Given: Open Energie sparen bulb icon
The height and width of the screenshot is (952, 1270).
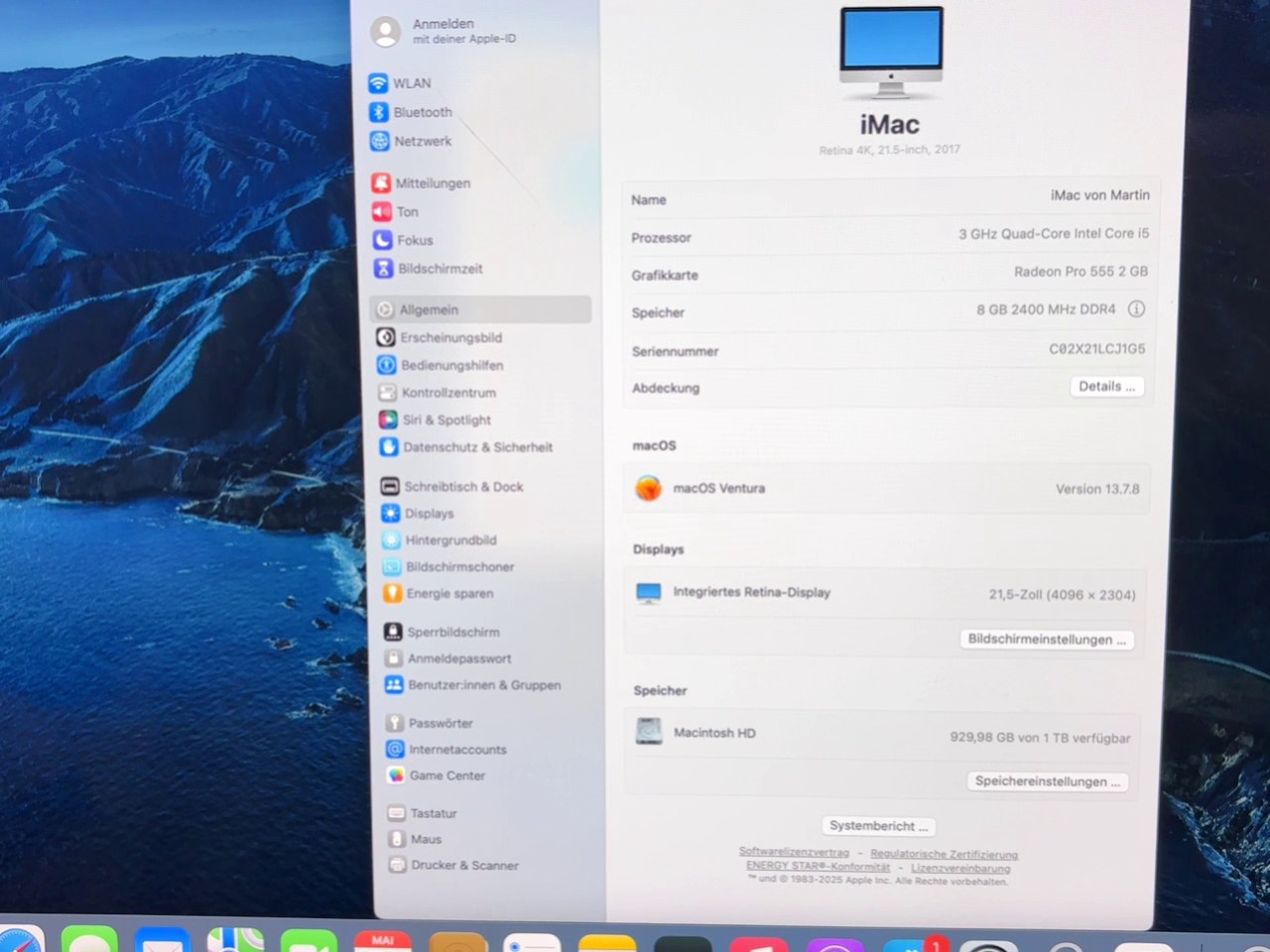Looking at the screenshot, I should 392,593.
